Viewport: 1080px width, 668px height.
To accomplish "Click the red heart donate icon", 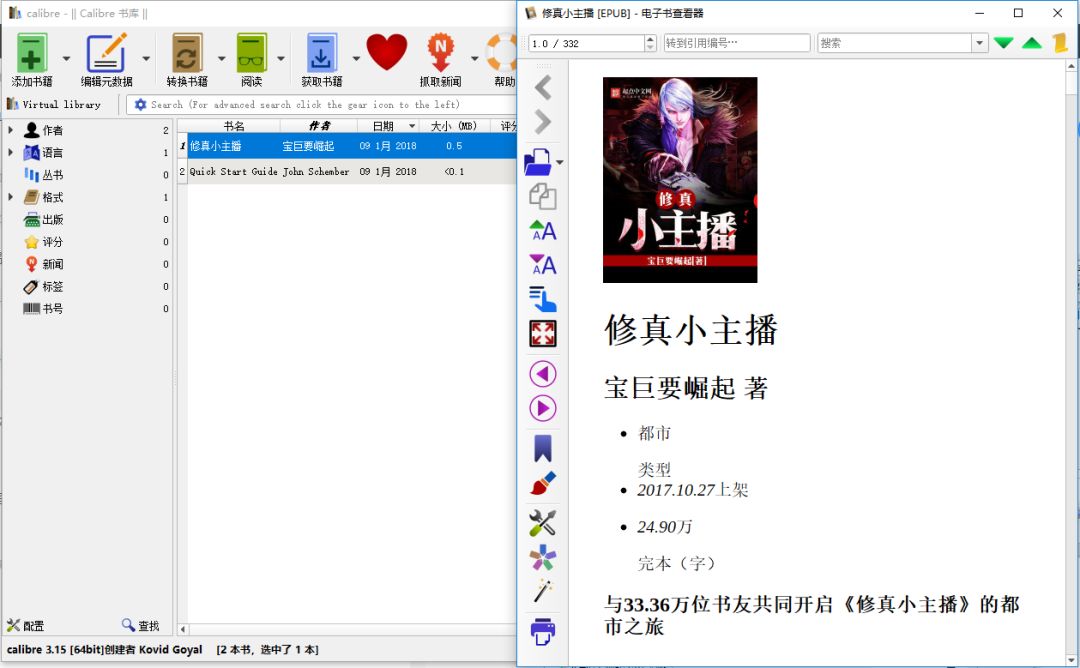I will tap(386, 52).
